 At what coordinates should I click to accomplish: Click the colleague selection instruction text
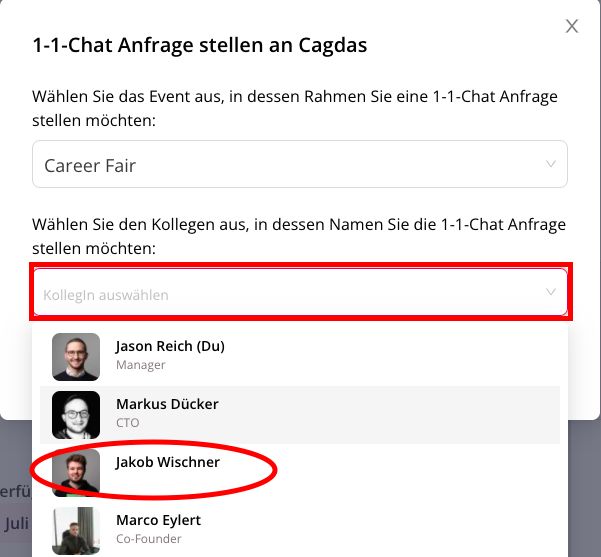(x=299, y=237)
